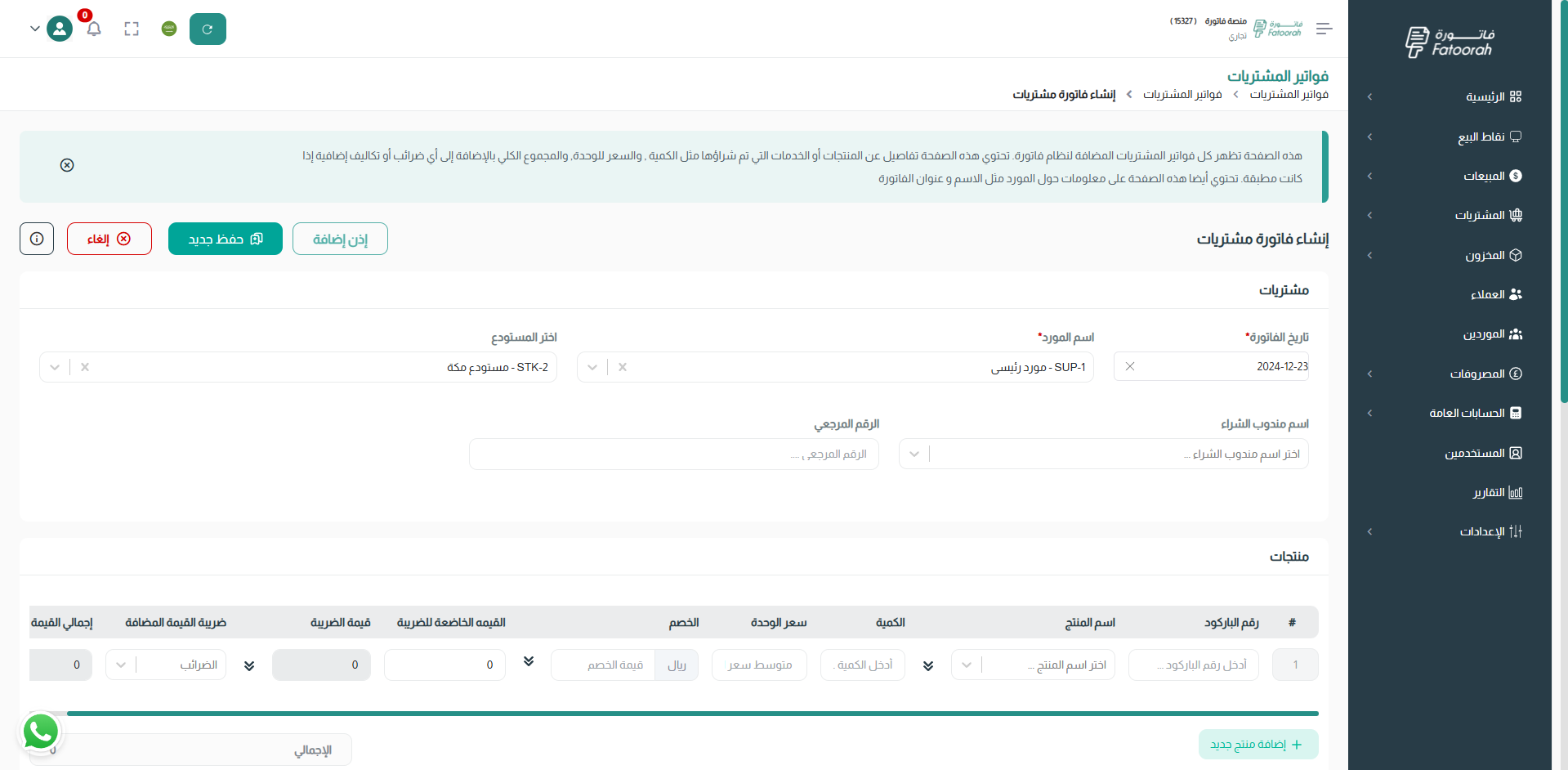This screenshot has height=770, width=1568.
Task: Expand chevron next to نقاط البيع
Action: point(1369,137)
